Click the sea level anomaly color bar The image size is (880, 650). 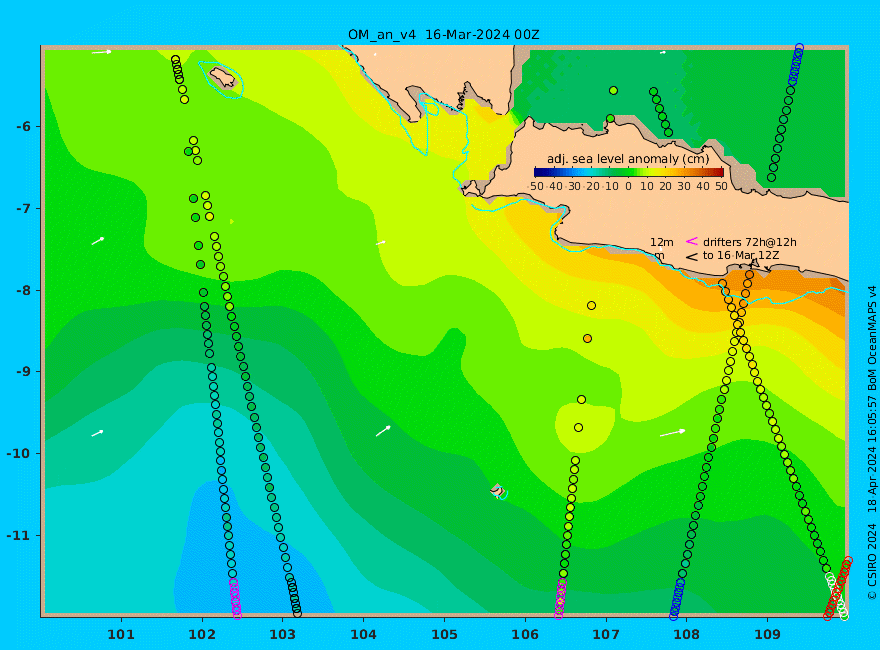[x=629, y=172]
